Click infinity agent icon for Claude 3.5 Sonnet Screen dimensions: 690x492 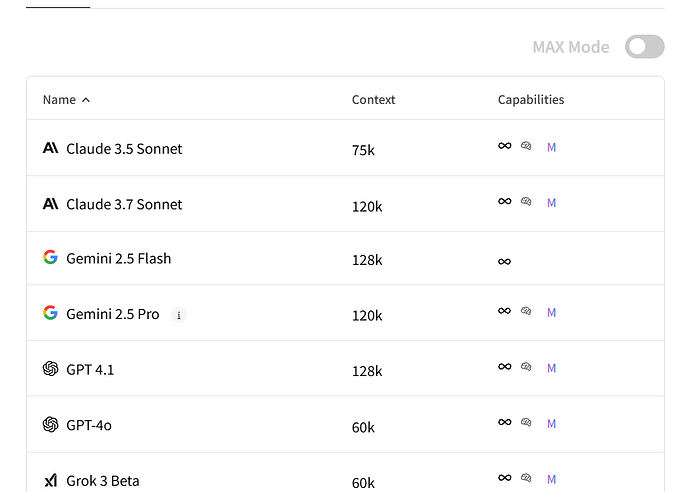(505, 146)
